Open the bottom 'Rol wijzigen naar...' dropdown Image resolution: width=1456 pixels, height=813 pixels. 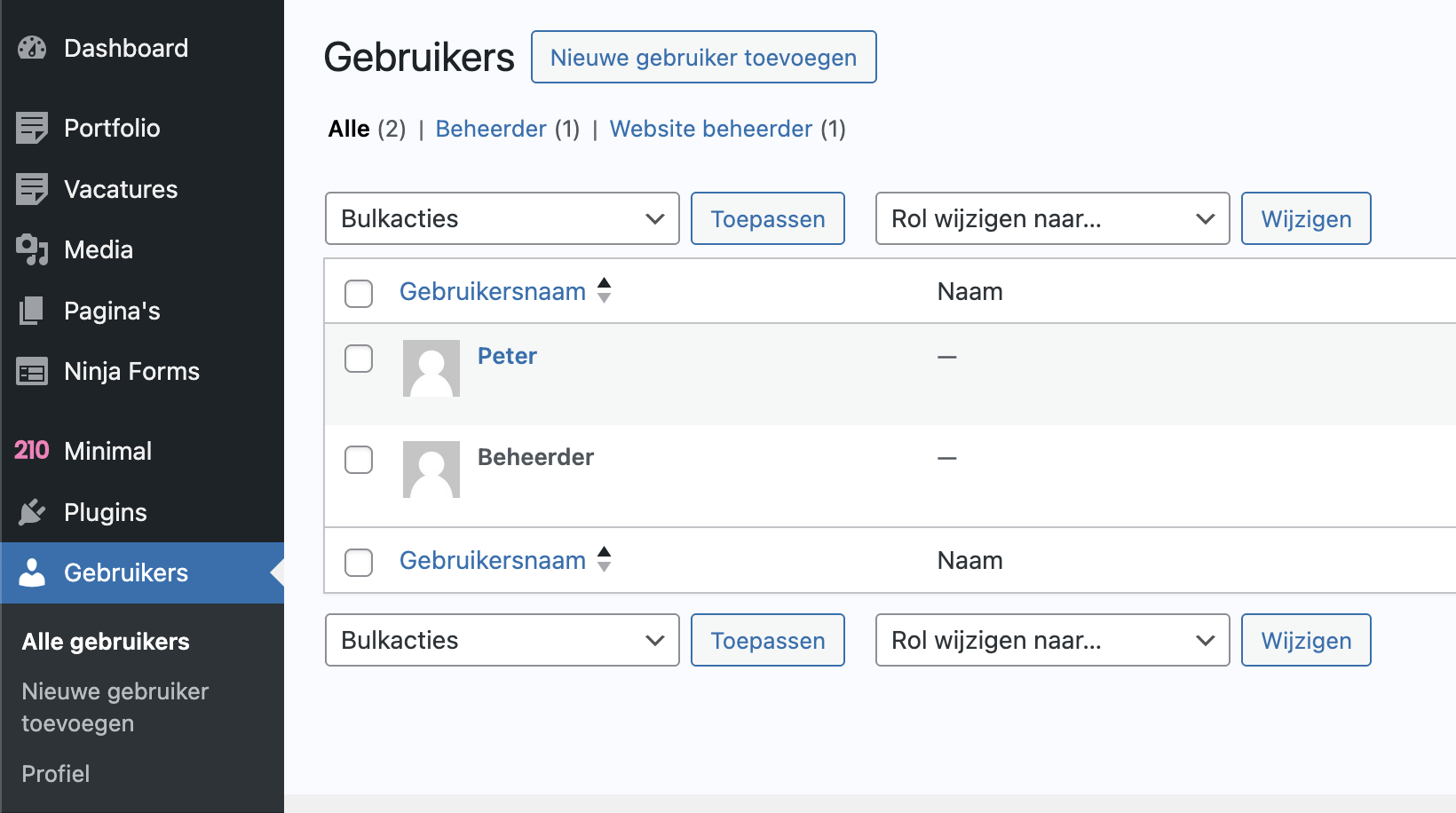coord(1053,640)
